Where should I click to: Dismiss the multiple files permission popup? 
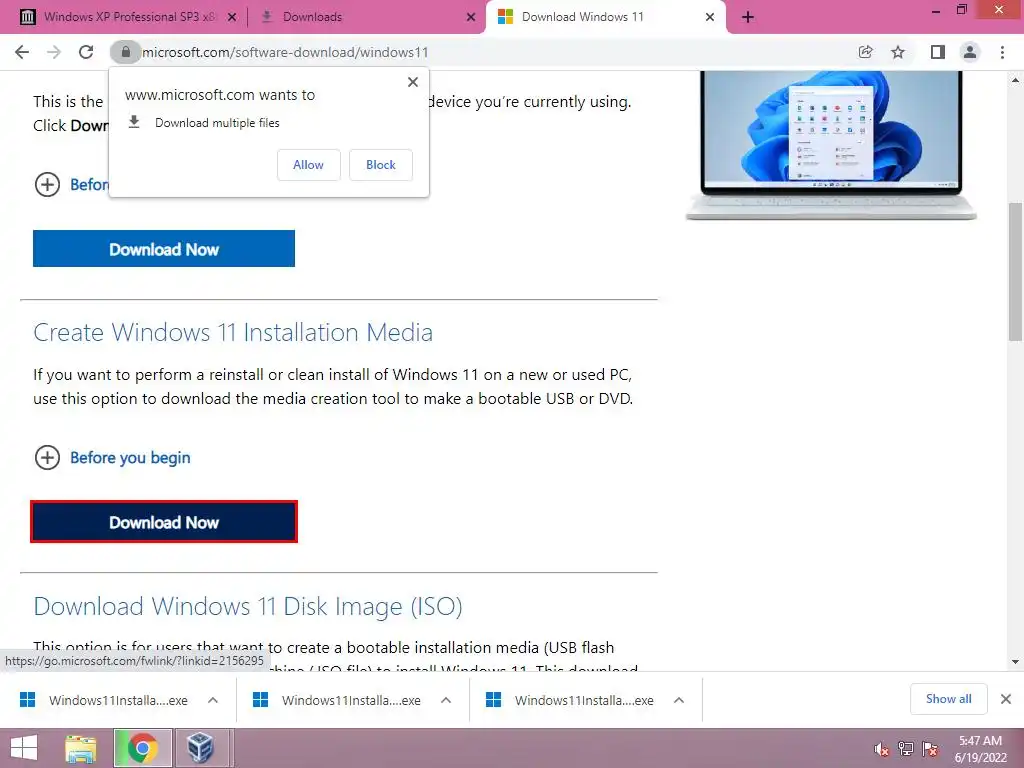(413, 82)
